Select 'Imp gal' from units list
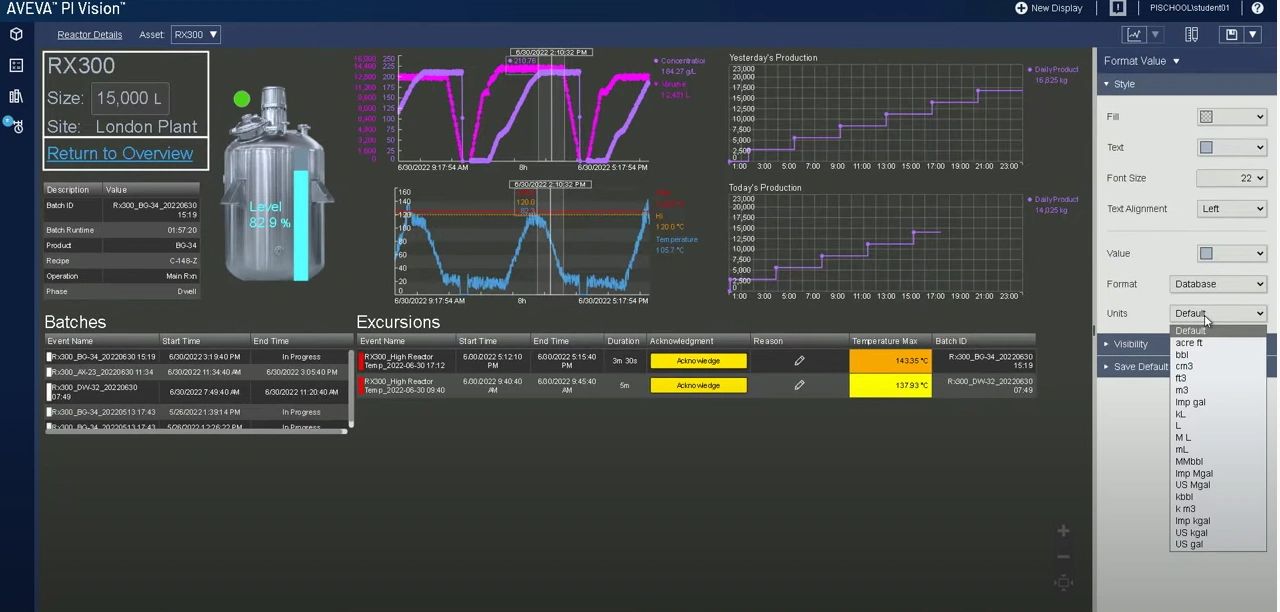 click(1190, 402)
